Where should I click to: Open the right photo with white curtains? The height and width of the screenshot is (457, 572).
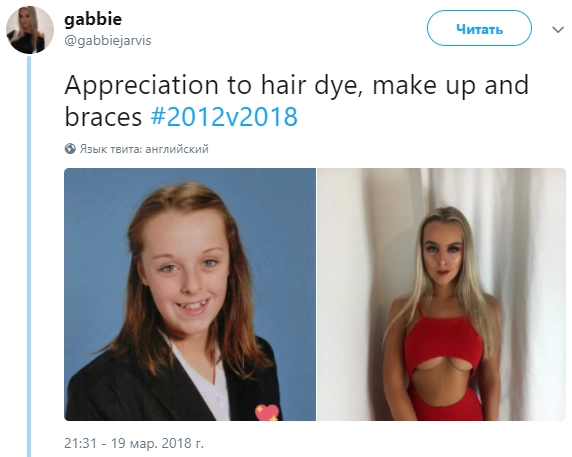(442, 294)
